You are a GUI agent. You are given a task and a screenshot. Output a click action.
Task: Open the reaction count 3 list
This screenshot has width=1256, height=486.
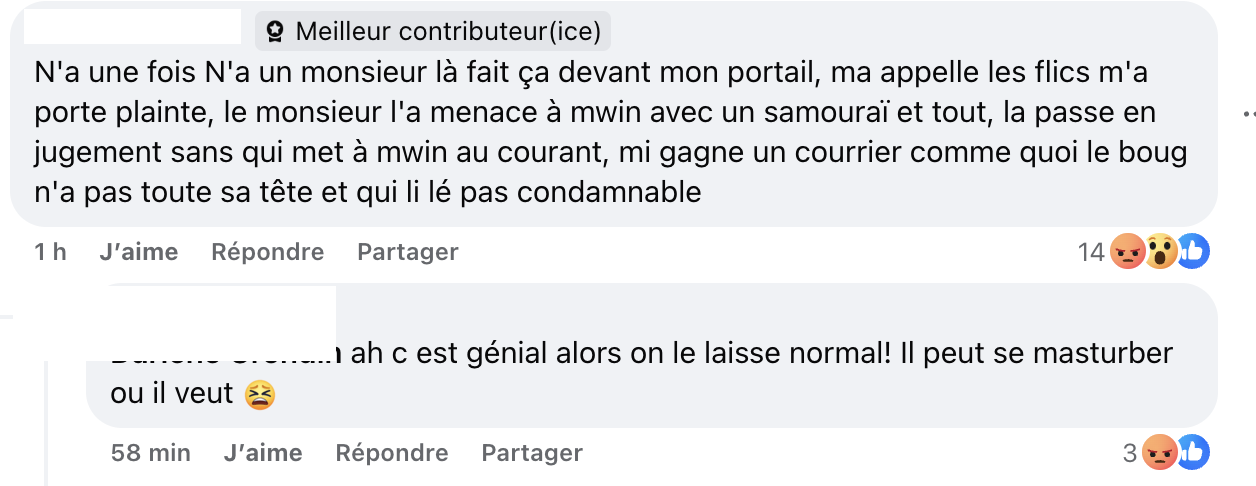coord(1130,453)
